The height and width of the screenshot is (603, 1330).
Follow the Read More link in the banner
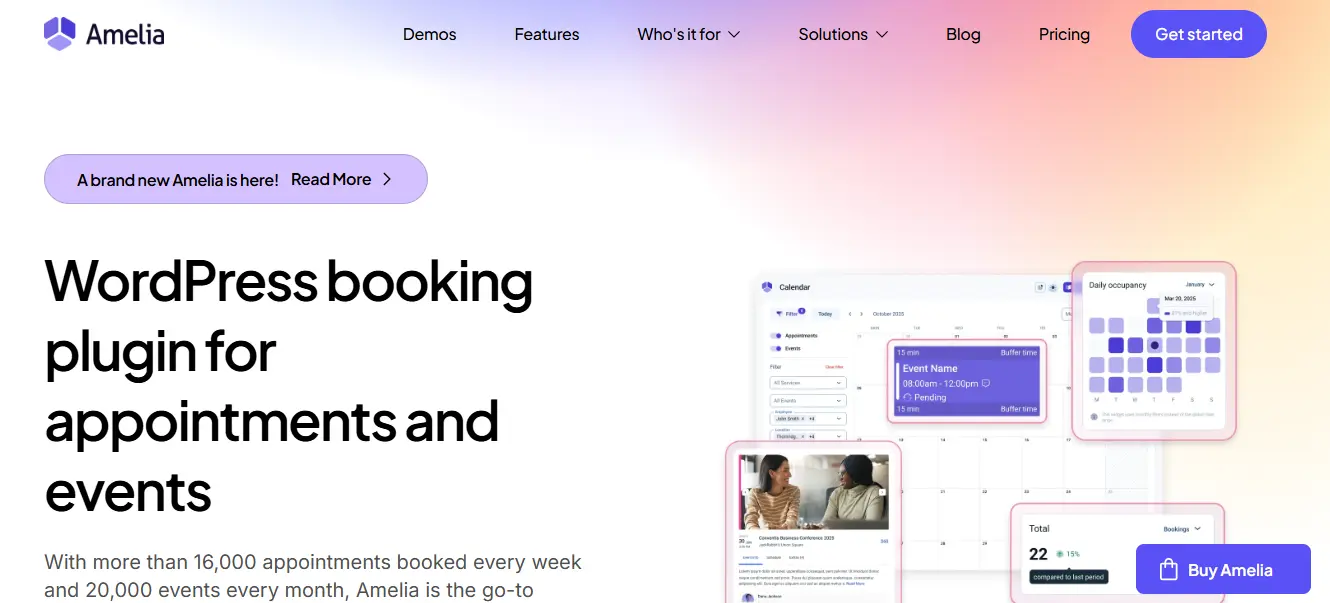pyautogui.click(x=331, y=179)
